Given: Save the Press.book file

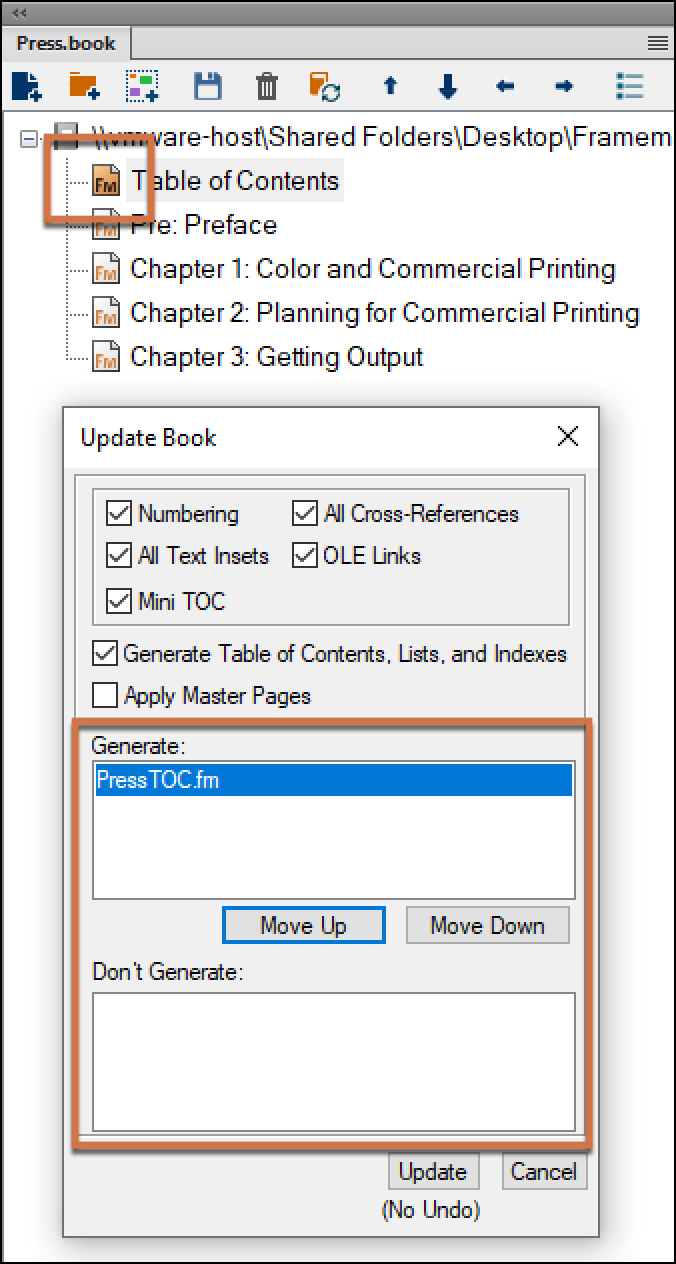Looking at the screenshot, I should pyautogui.click(x=207, y=87).
